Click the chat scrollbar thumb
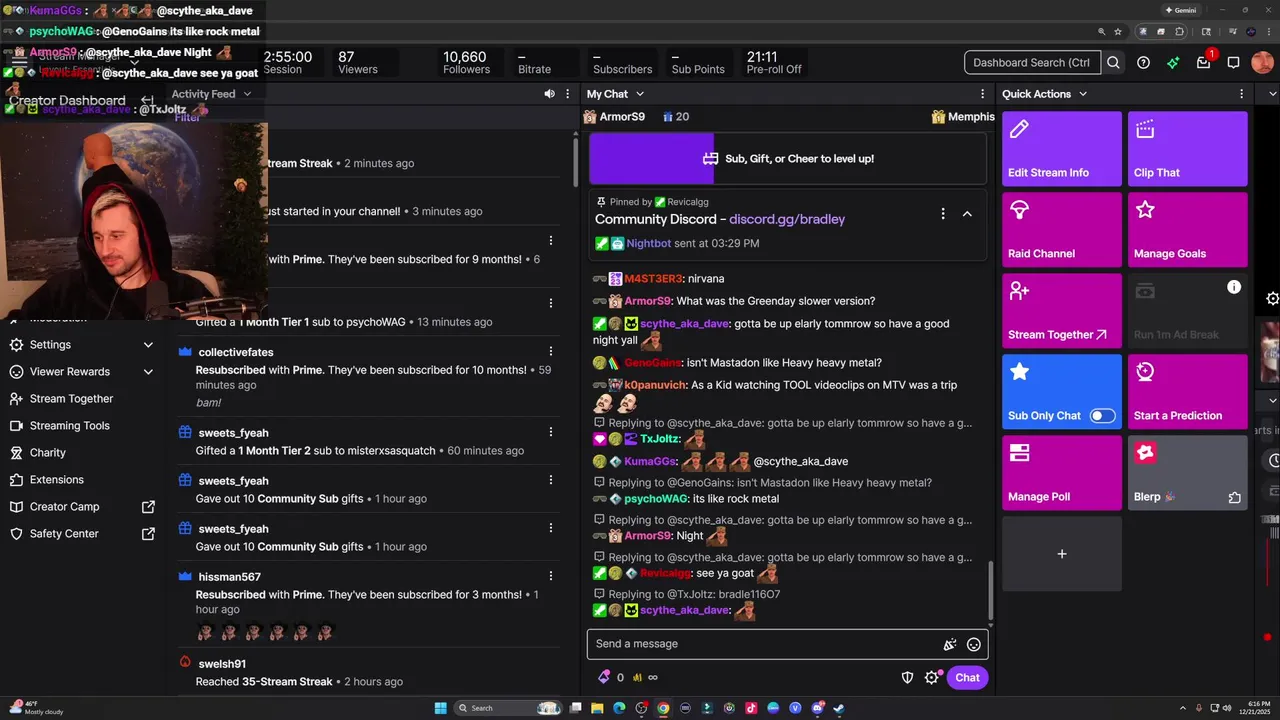The height and width of the screenshot is (720, 1280). pos(991,589)
